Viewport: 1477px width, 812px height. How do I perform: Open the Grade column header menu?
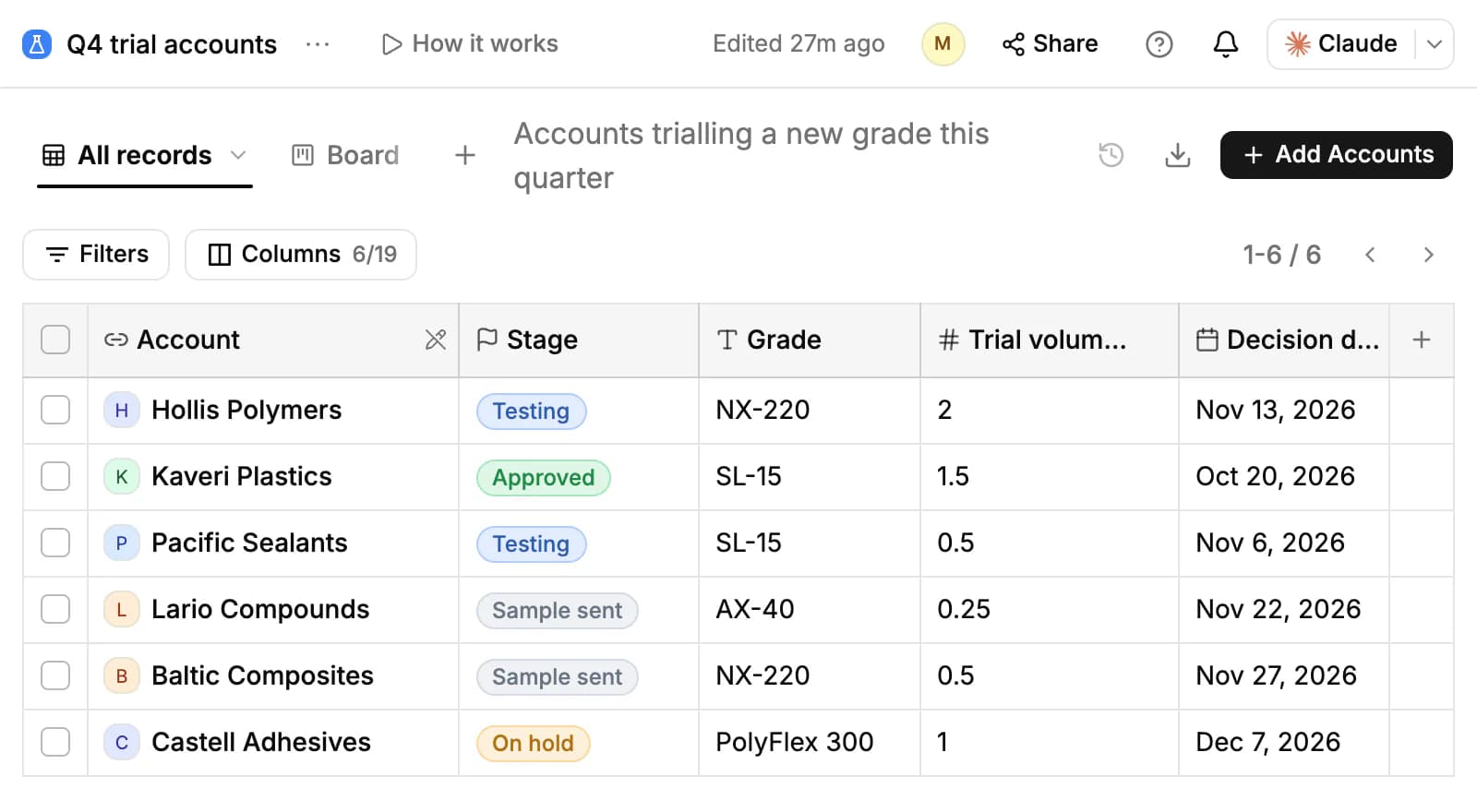[810, 340]
